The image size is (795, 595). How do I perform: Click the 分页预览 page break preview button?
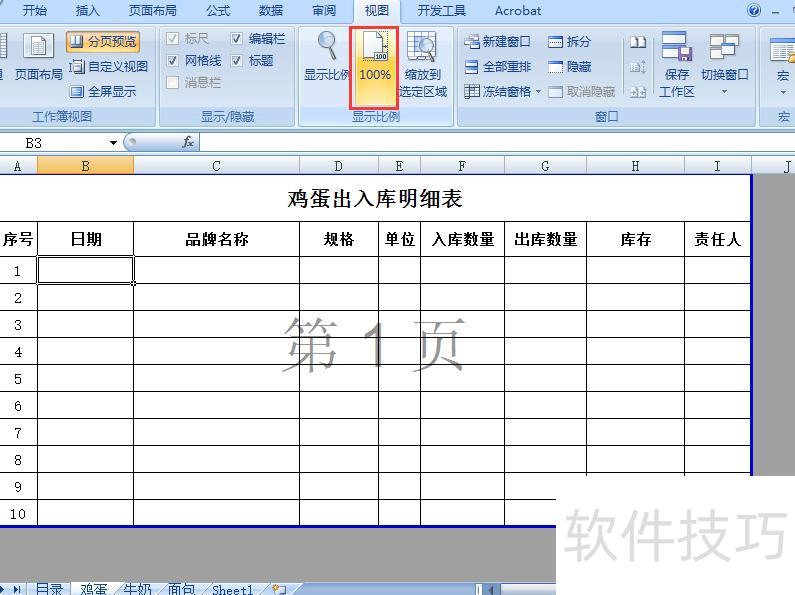click(103, 42)
